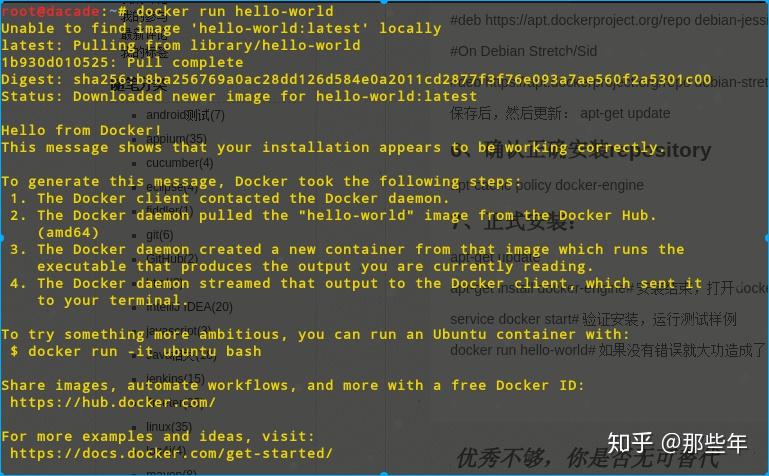Open the docs.docker.com/get-started/ URL
The image size is (769, 476).
171,453
